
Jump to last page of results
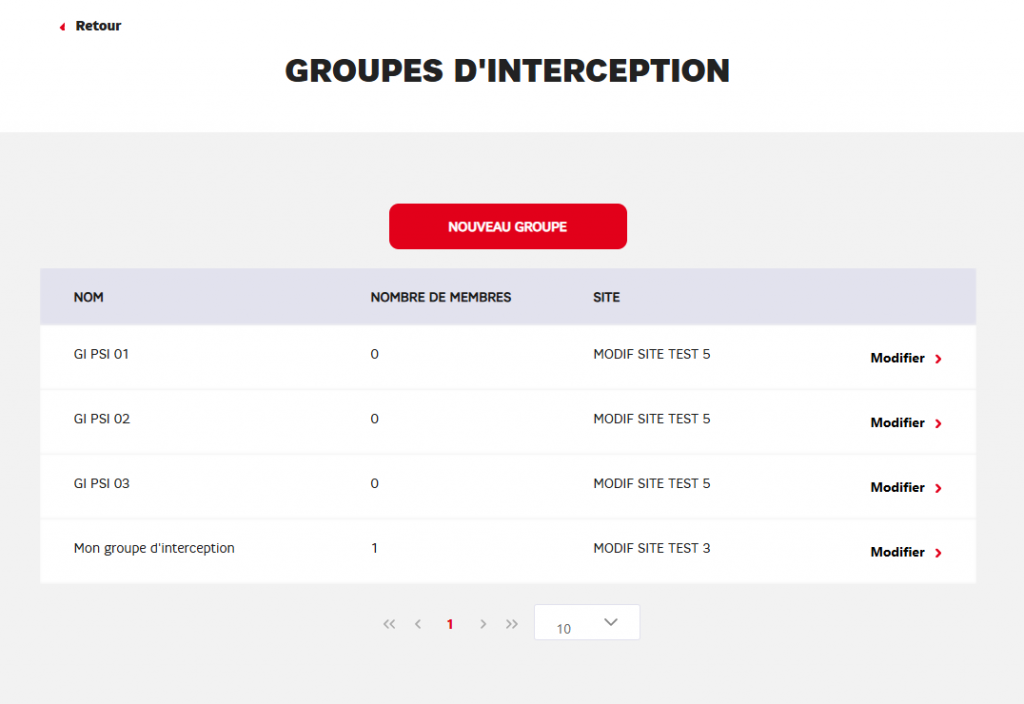coord(512,624)
